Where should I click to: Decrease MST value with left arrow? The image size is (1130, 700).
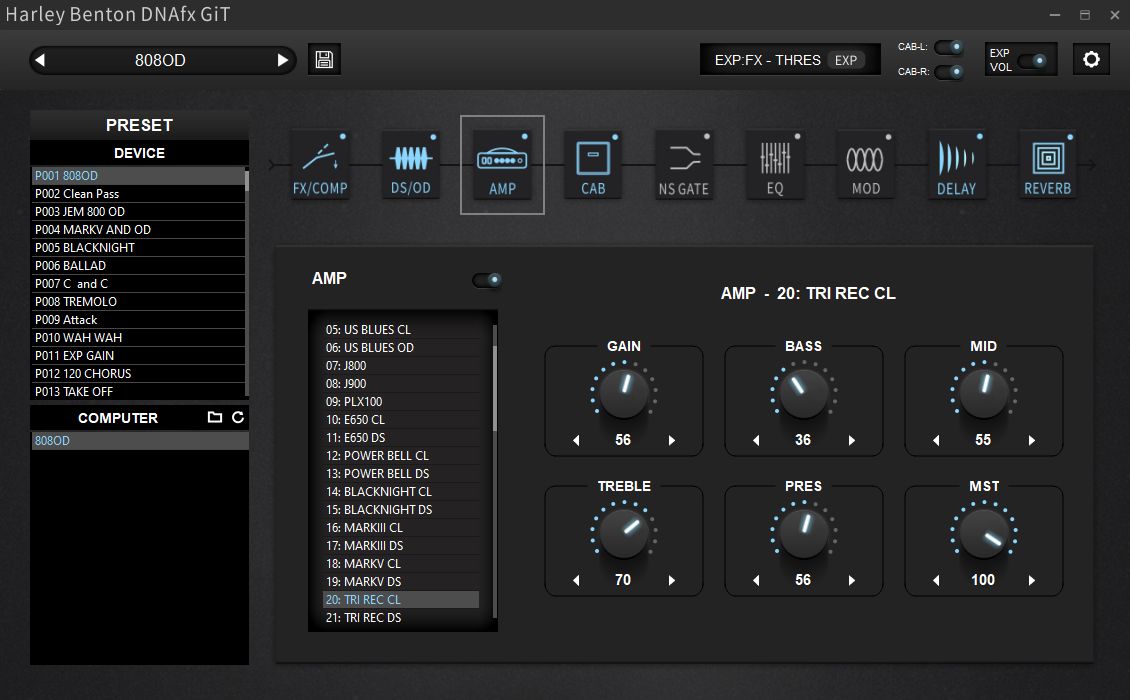click(936, 580)
